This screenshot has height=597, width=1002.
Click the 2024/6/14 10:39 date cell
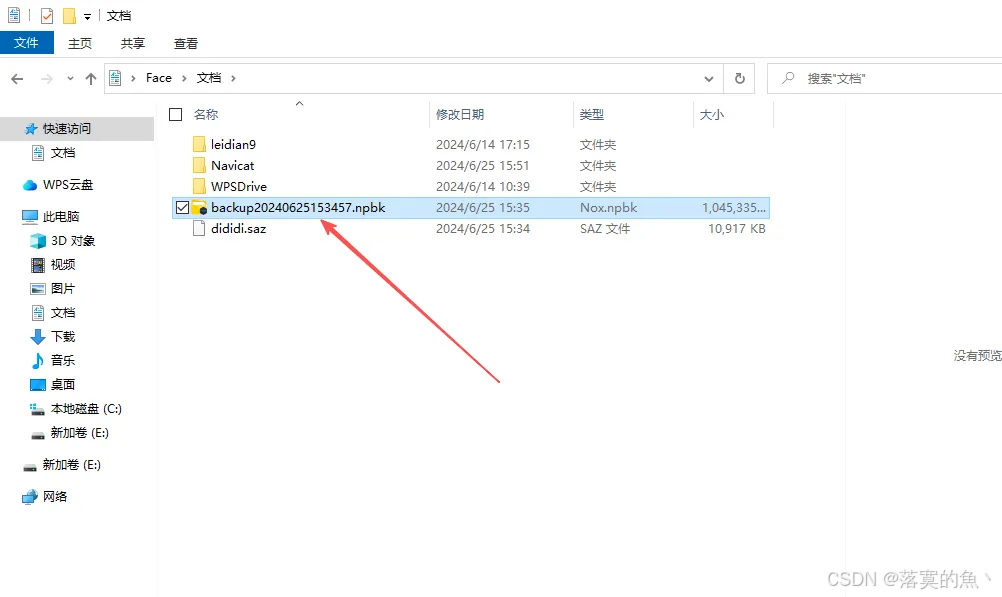pos(482,187)
